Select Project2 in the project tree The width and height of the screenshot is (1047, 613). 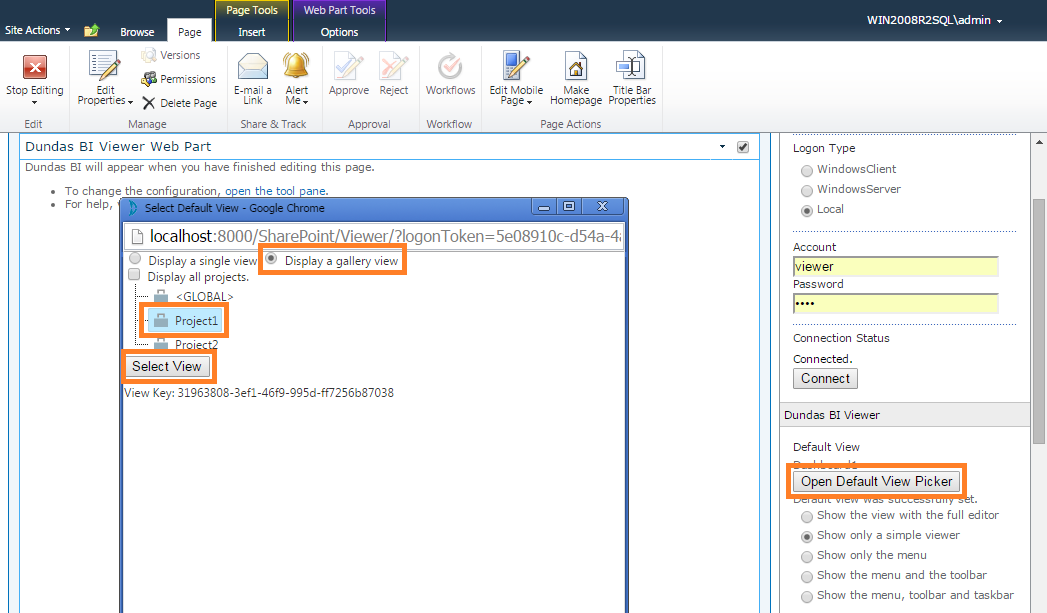[196, 345]
